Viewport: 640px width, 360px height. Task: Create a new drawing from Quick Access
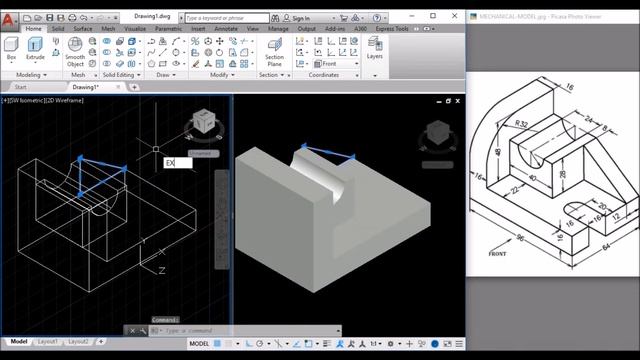pyautogui.click(x=27, y=18)
